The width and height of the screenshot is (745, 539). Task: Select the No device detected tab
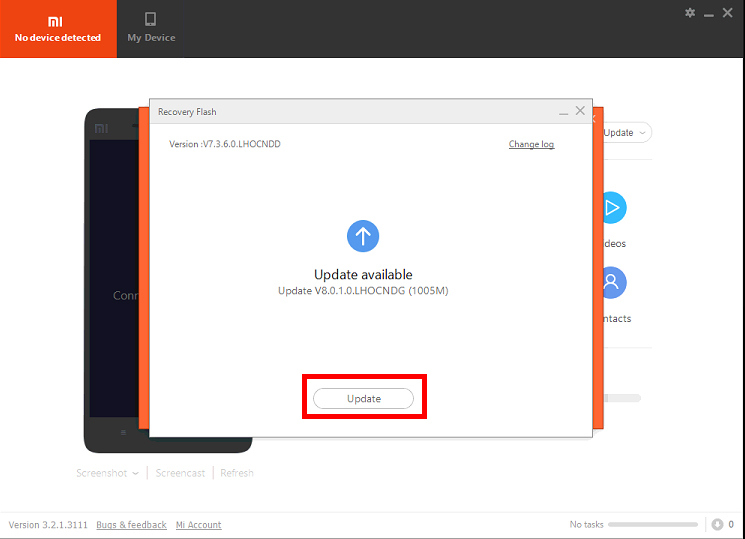(58, 29)
